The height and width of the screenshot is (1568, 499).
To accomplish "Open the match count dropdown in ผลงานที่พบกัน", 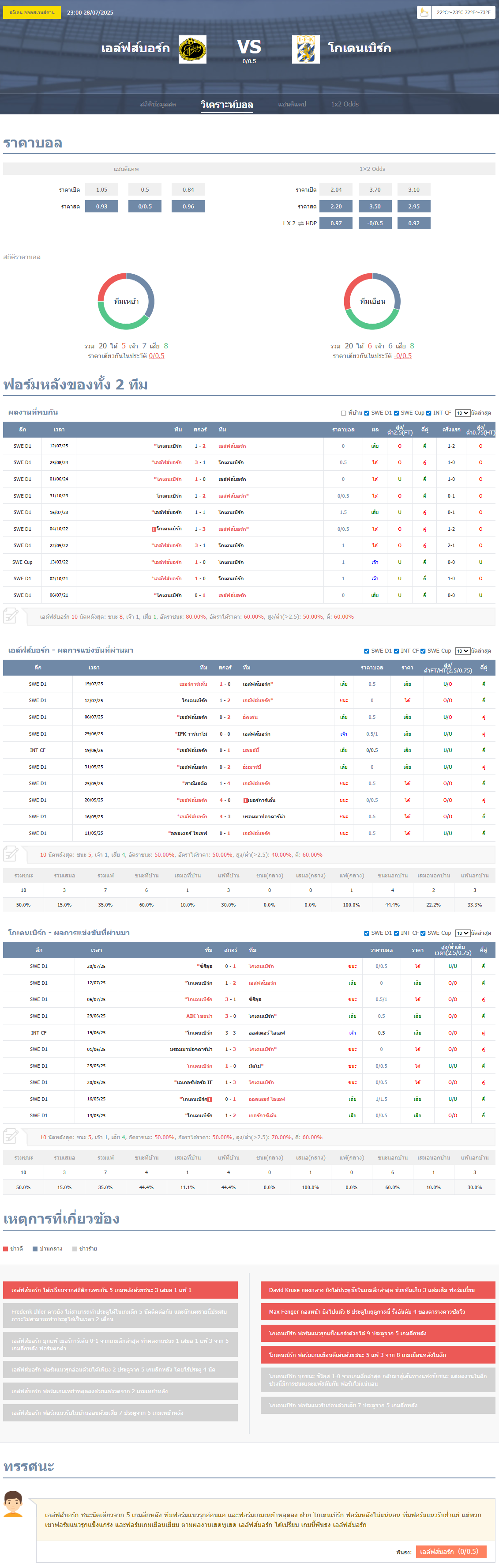I will coord(462,413).
